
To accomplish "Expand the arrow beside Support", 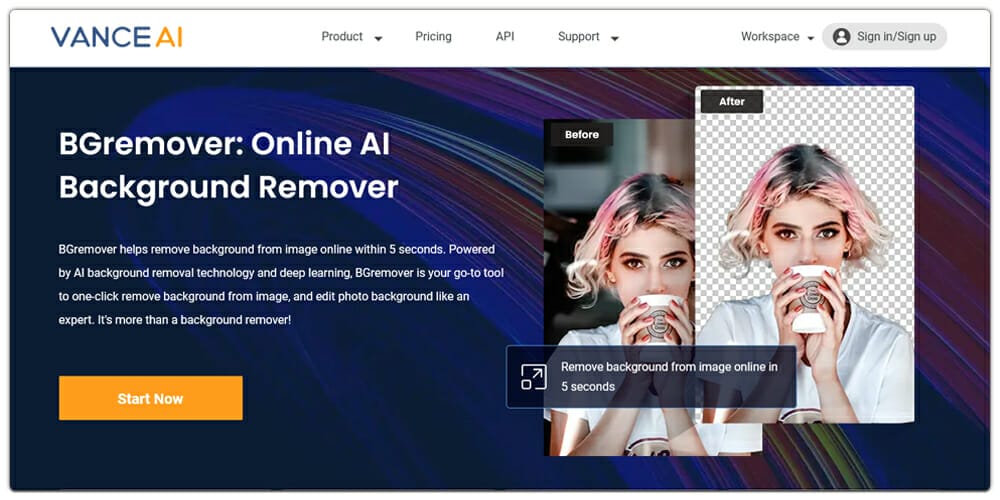I will point(614,39).
